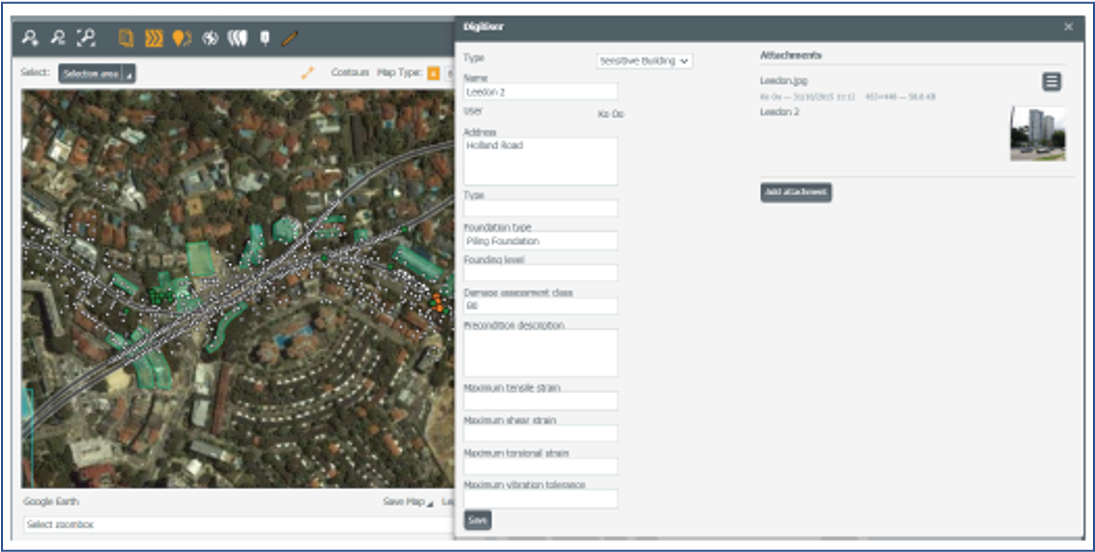Open the Leedon building photo thumbnail
Screen dimensions: 1095x552
(x=1038, y=134)
